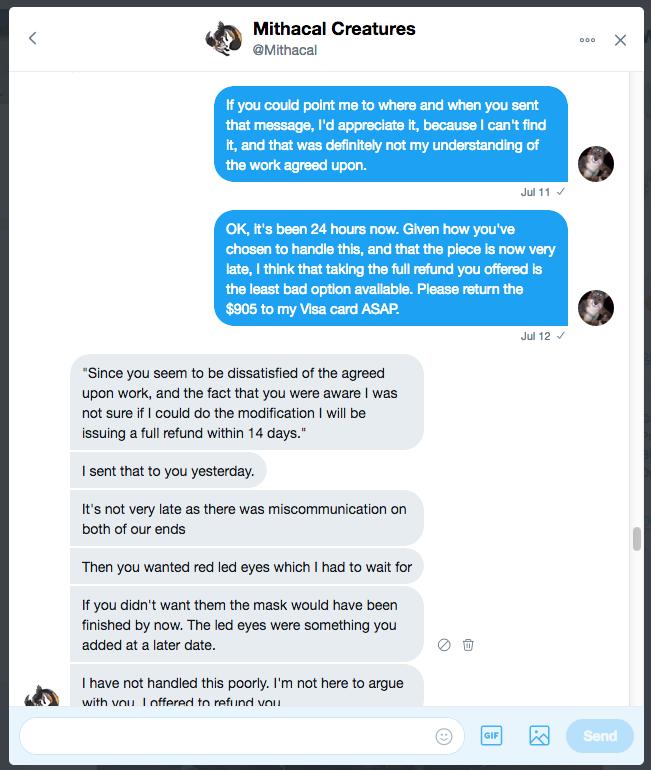The image size is (651, 770).
Task: Delete message using the trash icon
Action: pos(468,645)
